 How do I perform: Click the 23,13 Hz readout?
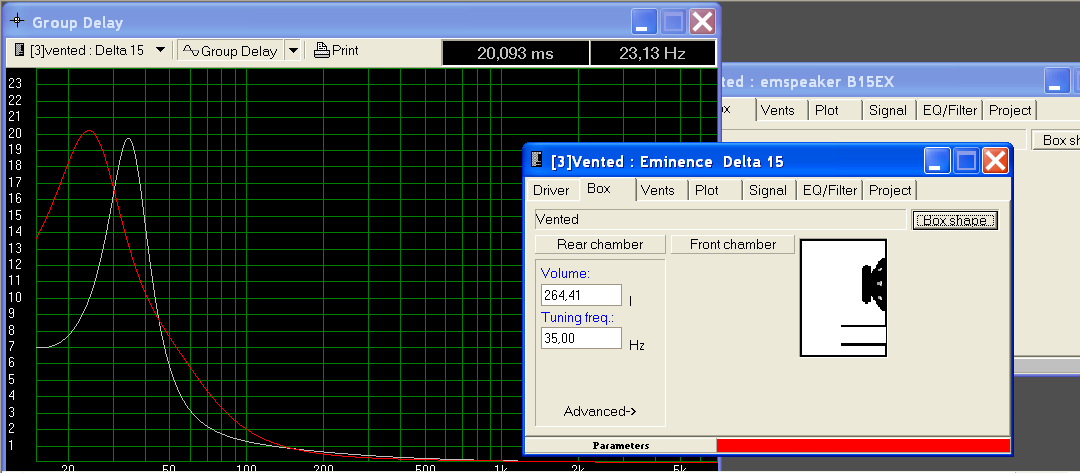pyautogui.click(x=652, y=53)
